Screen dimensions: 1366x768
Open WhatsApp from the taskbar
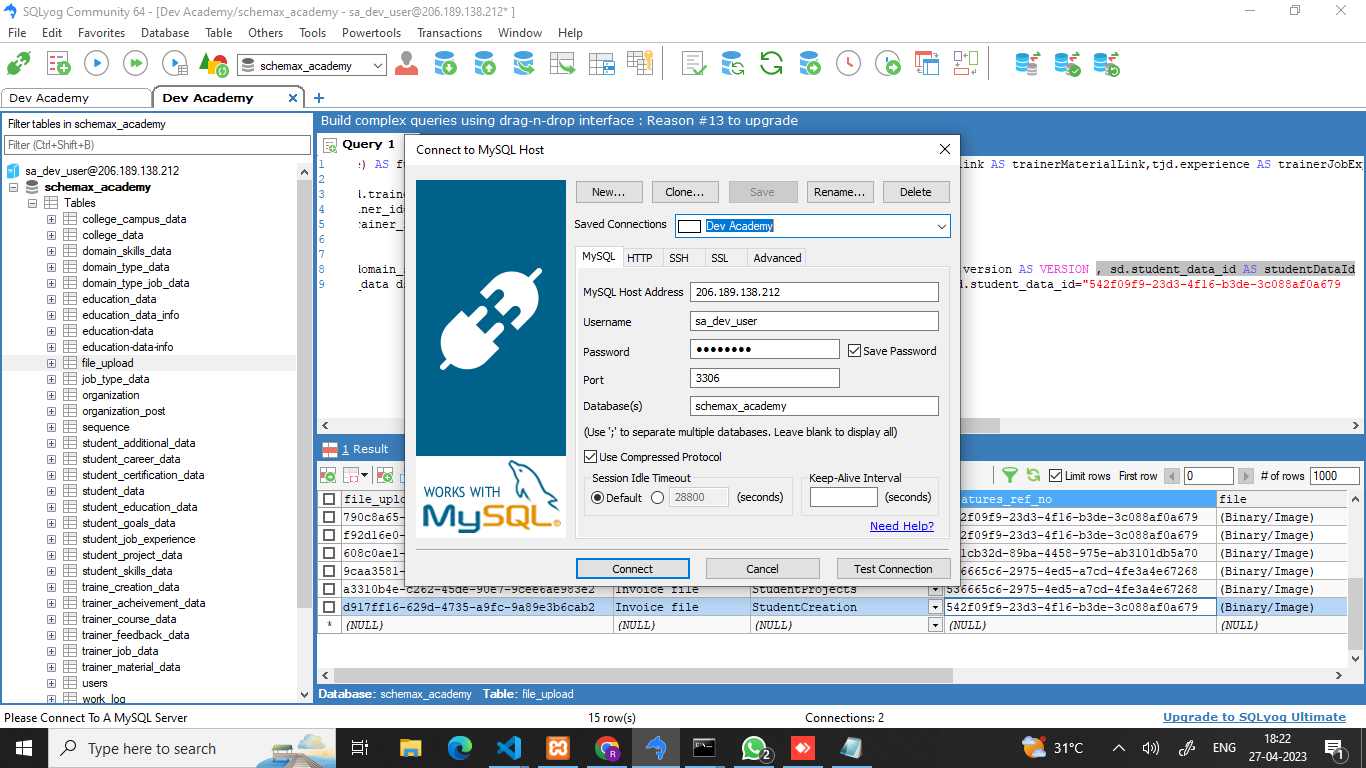755,748
